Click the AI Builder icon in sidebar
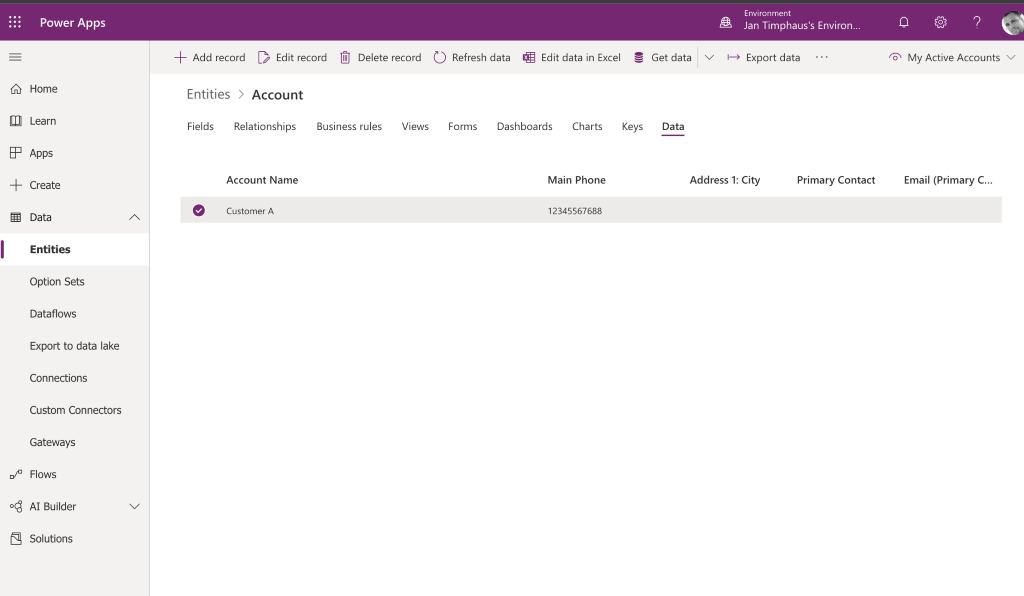The height and width of the screenshot is (596, 1024). coord(16,507)
